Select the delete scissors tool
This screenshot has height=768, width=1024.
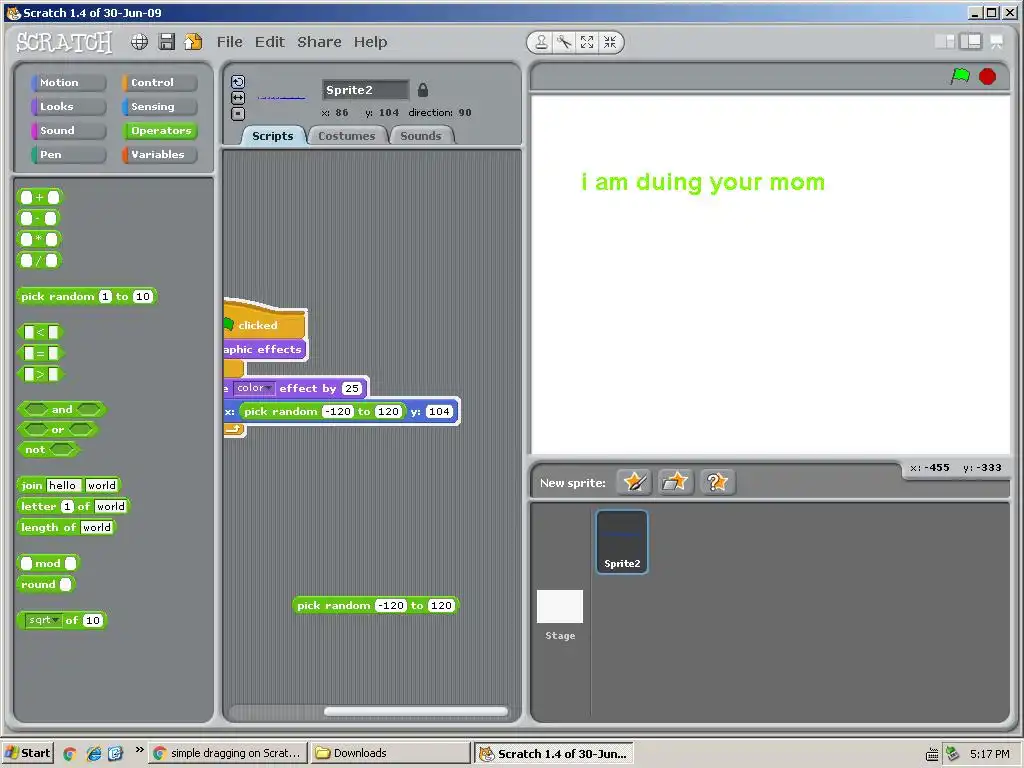pyautogui.click(x=564, y=42)
